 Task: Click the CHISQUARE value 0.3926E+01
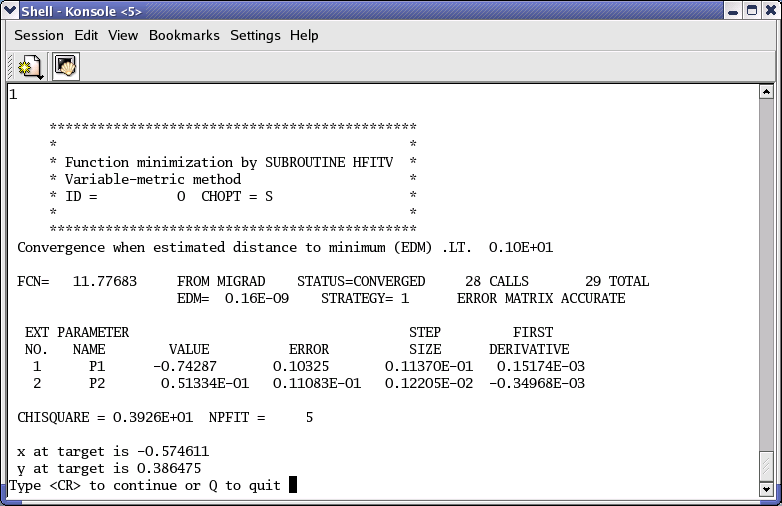click(x=153, y=417)
